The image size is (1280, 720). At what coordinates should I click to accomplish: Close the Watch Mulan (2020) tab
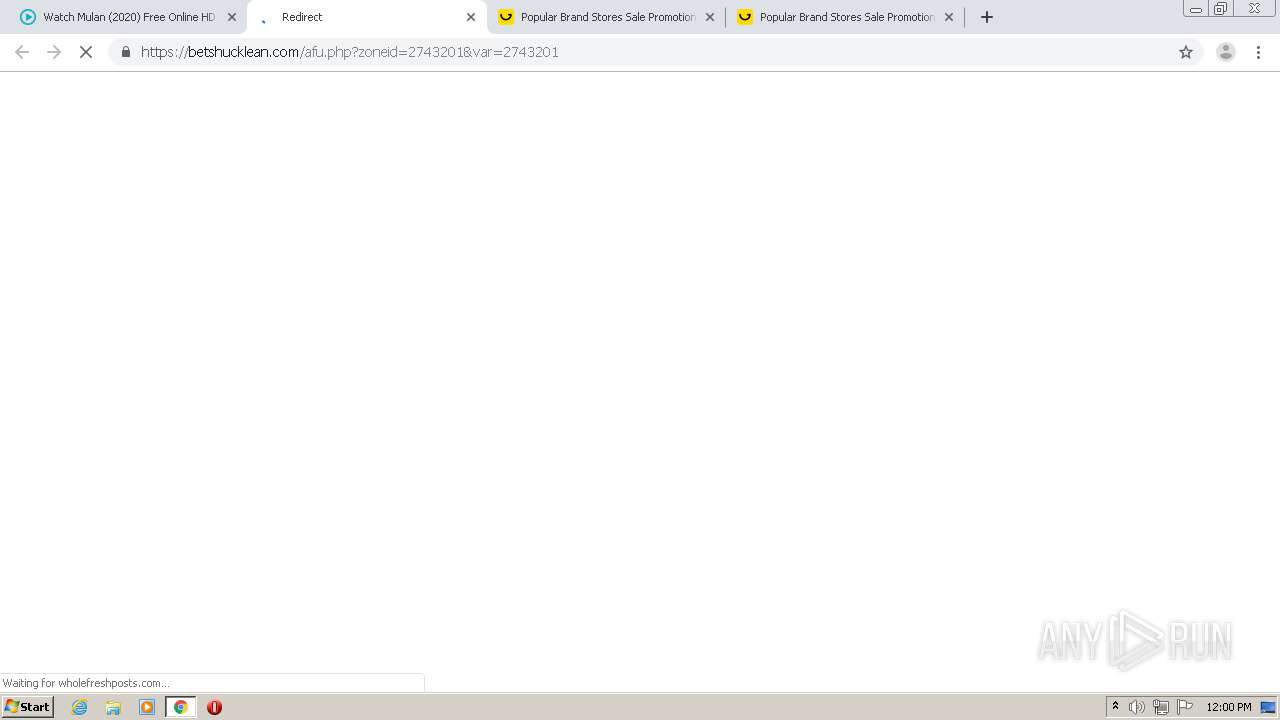coord(232,17)
